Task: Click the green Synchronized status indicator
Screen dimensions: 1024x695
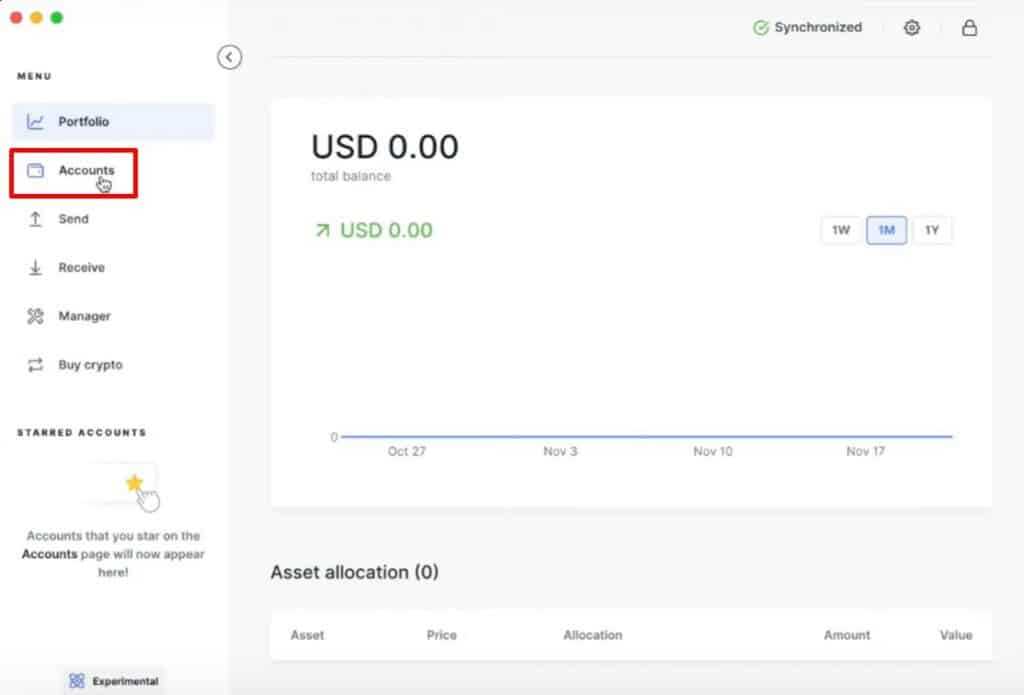Action: [806, 27]
